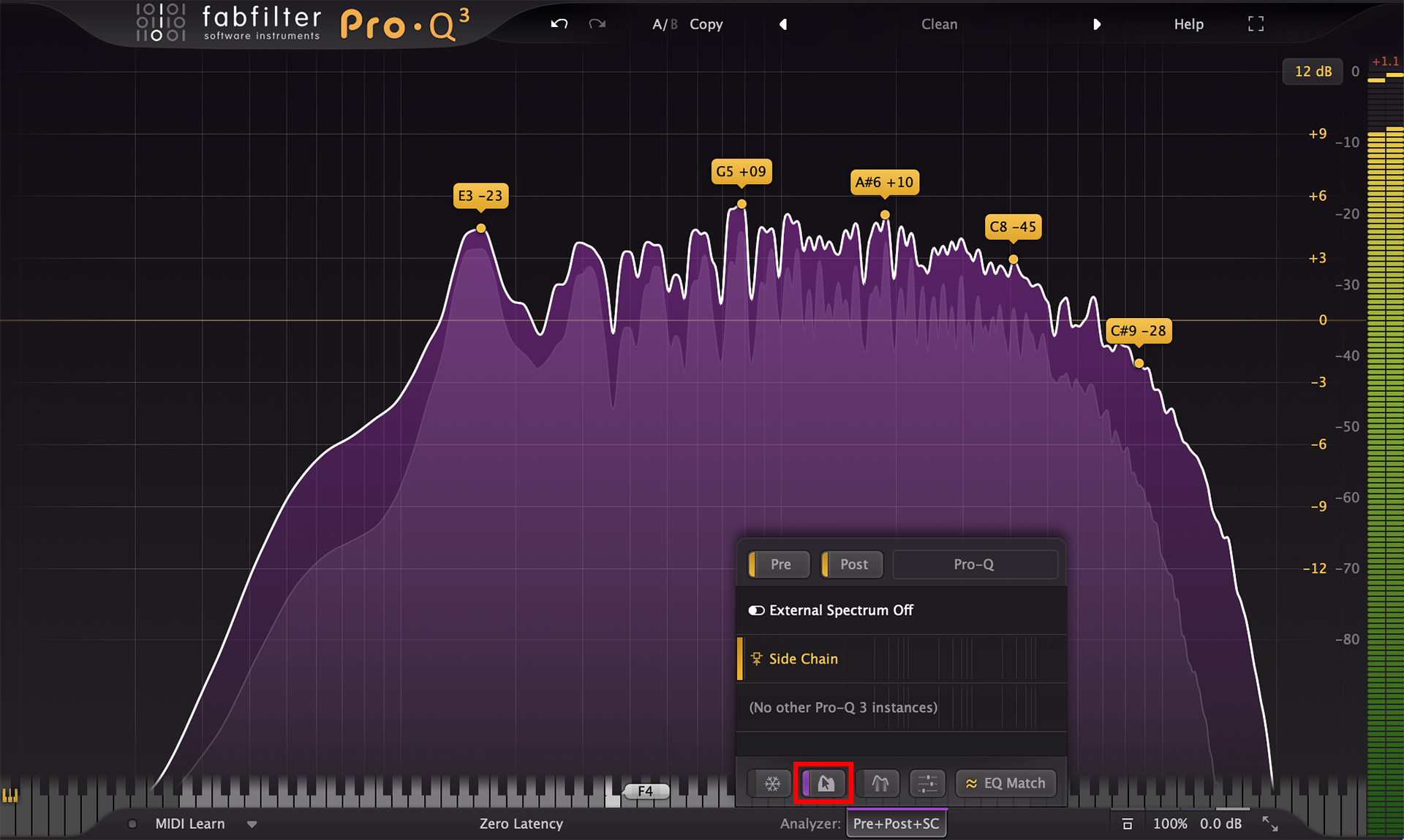The height and width of the screenshot is (840, 1404).
Task: Select the E3 -23 spectrum peak label
Action: [x=480, y=196]
